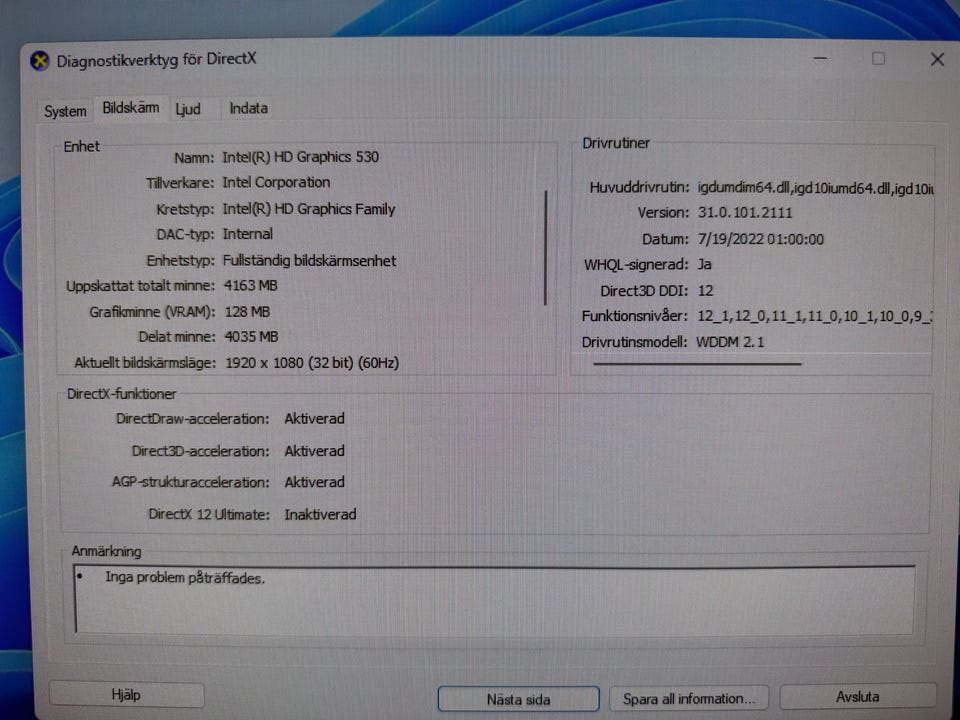Click the shared memory value 4035 MB
Screen dimensions: 960x720
(x=252, y=337)
